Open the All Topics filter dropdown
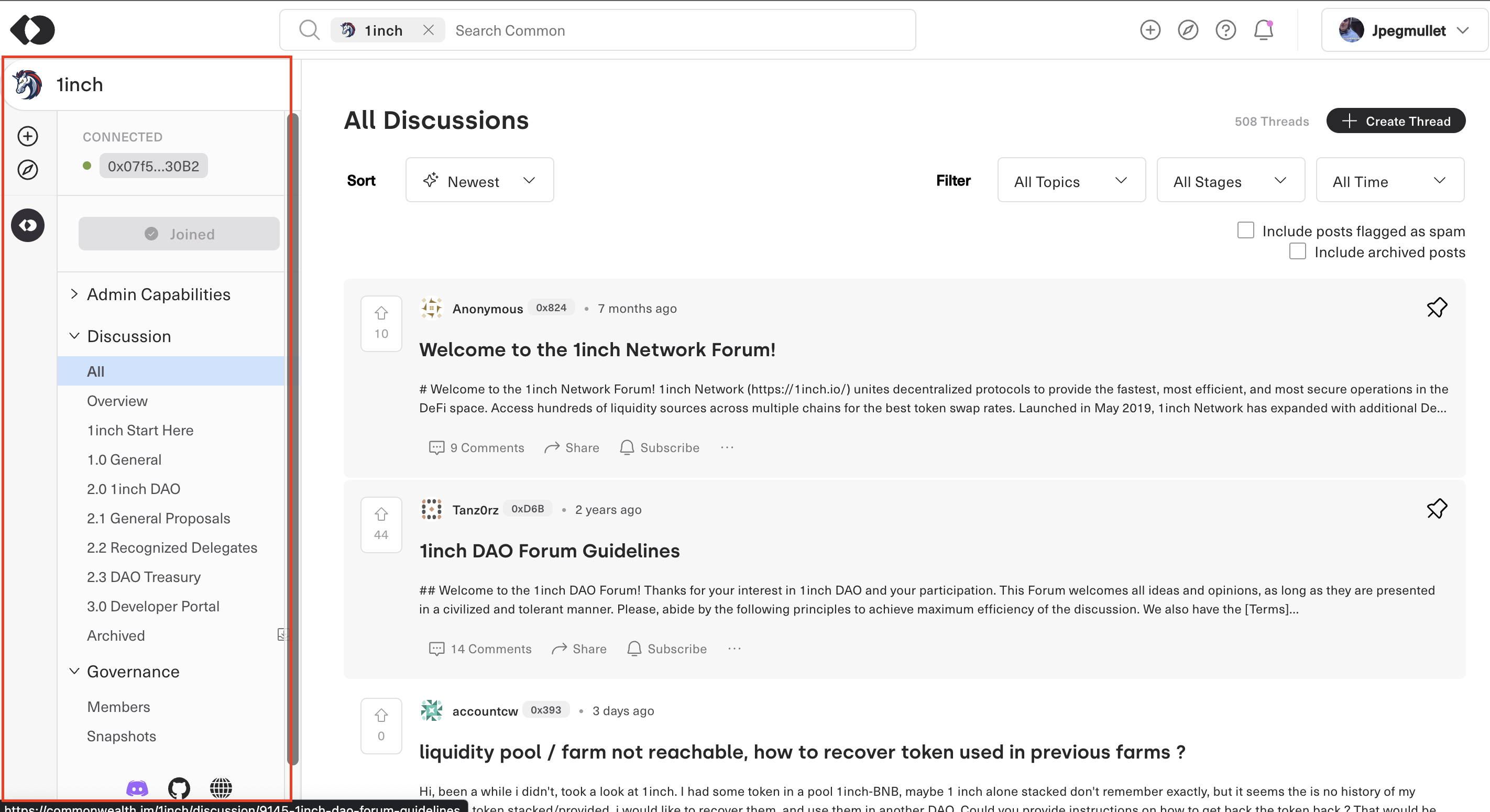1490x812 pixels. pos(1071,180)
